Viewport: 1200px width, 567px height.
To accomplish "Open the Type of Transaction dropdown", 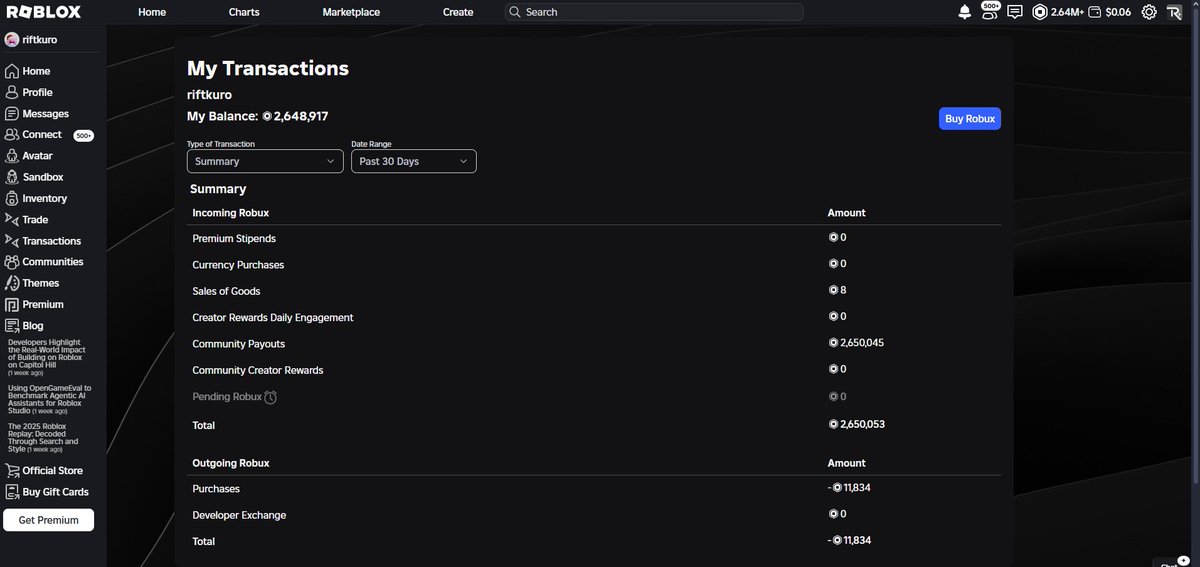I will point(265,161).
